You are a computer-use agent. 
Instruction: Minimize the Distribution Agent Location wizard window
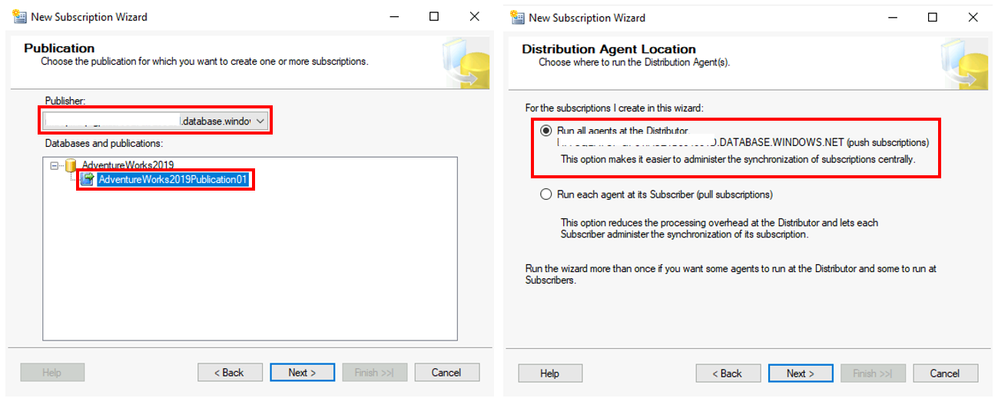point(892,18)
